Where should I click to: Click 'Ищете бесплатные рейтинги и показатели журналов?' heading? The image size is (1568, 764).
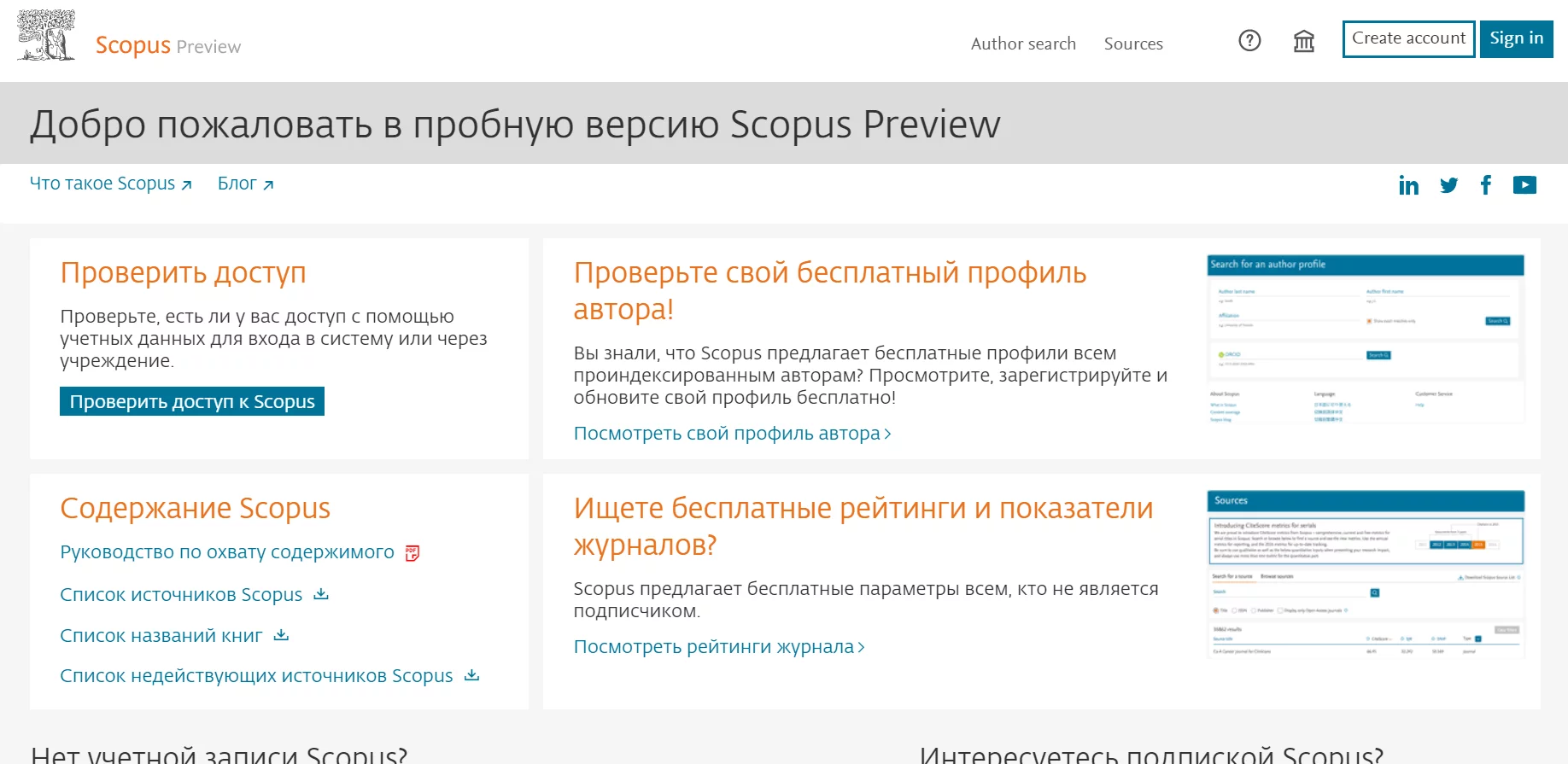(x=863, y=527)
